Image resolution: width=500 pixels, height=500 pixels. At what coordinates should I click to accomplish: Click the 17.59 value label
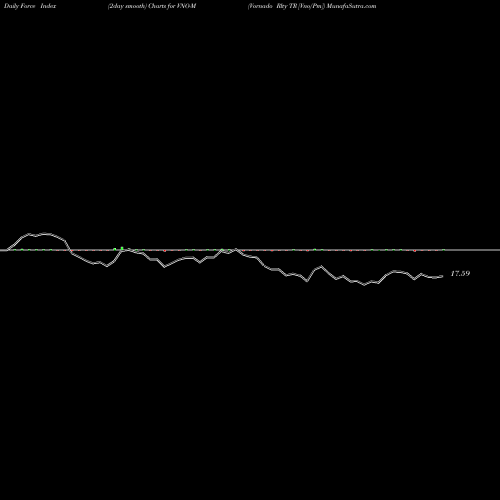point(460,274)
